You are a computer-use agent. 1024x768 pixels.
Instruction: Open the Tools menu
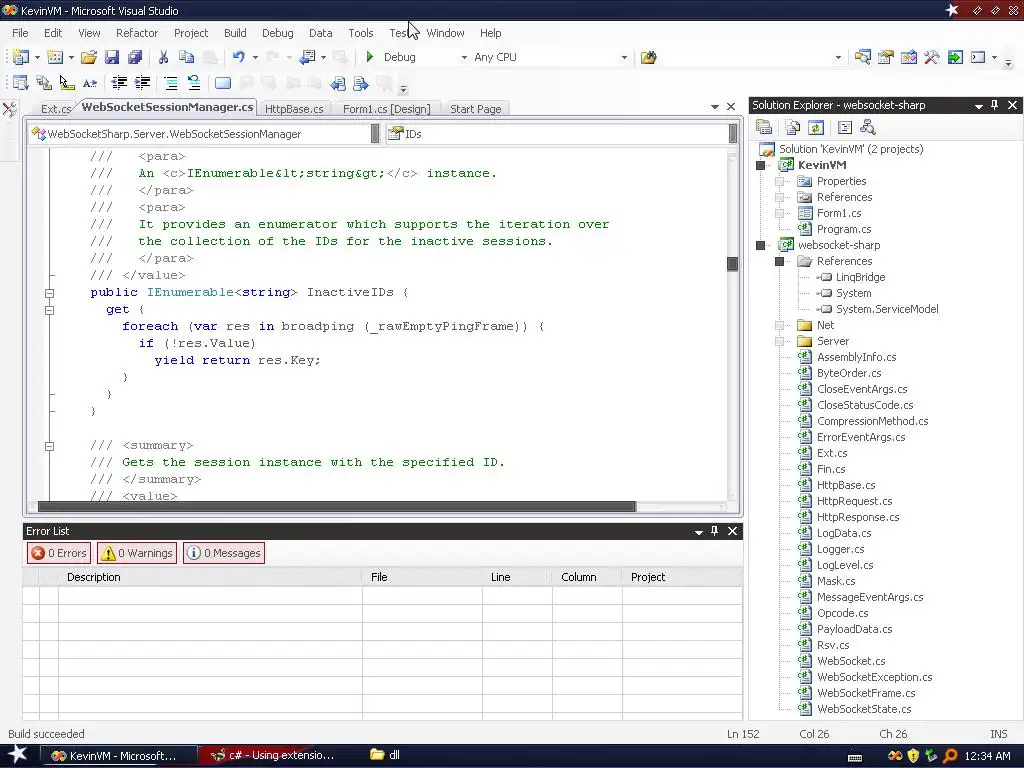[x=360, y=33]
